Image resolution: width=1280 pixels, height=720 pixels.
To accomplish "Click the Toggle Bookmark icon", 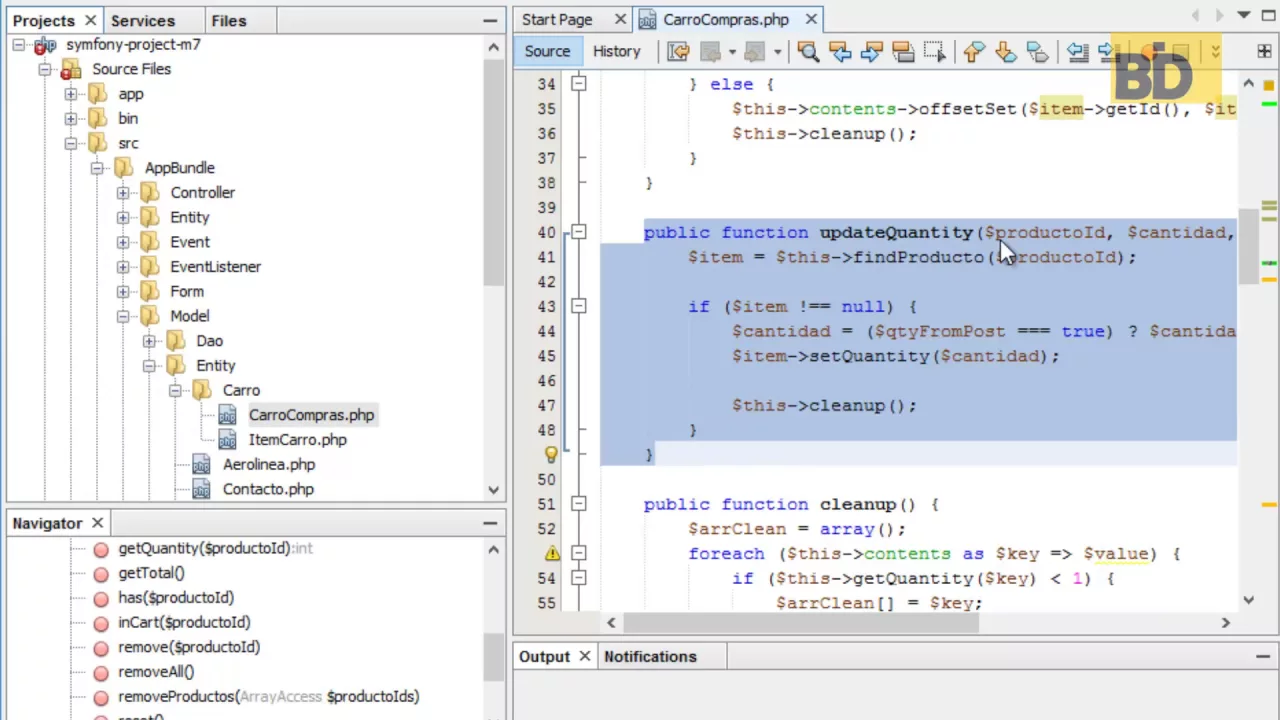I will click(x=1037, y=52).
